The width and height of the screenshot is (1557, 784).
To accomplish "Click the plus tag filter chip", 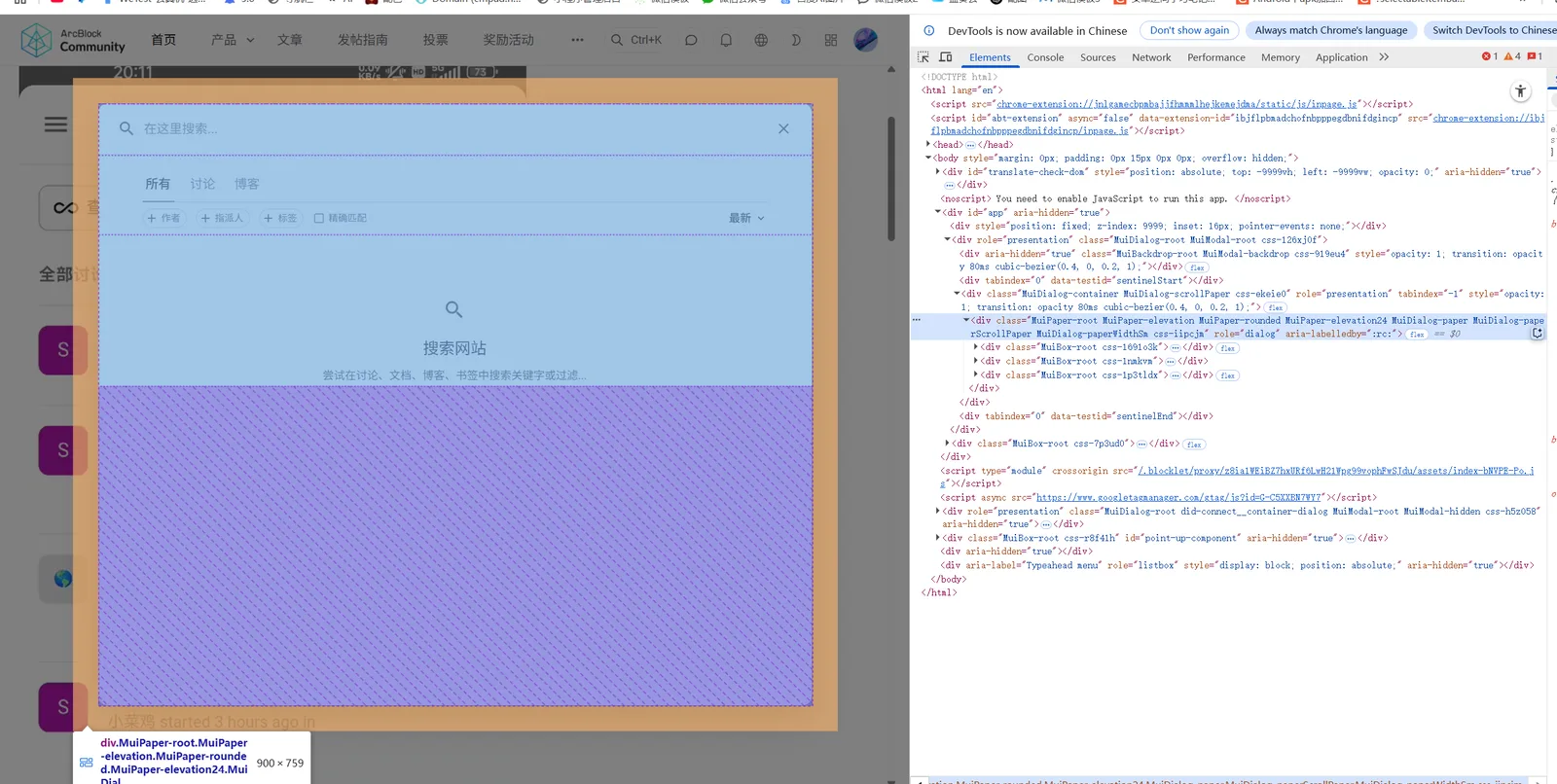I will coord(280,218).
